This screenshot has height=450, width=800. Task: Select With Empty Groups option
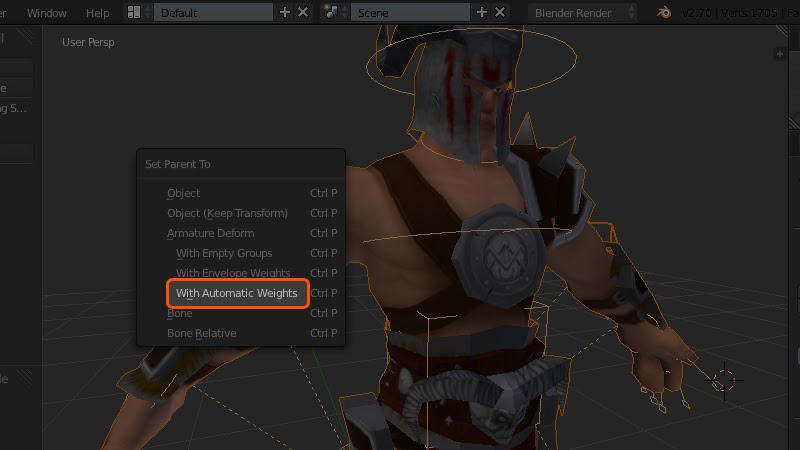pyautogui.click(x=241, y=253)
